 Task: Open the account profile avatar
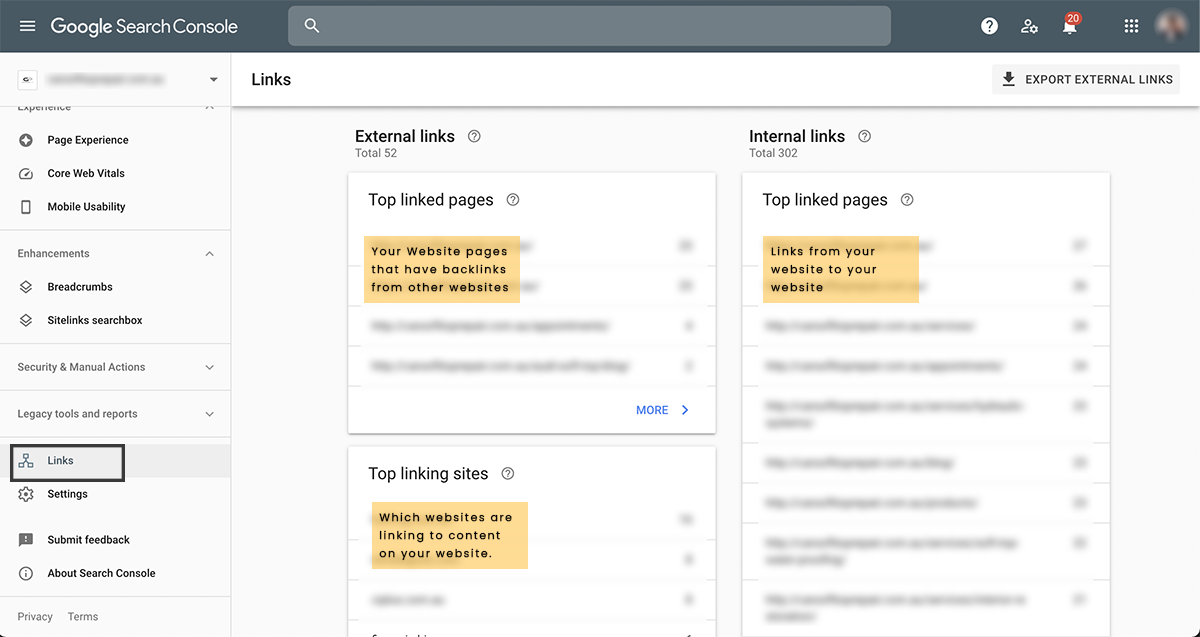pos(1171,26)
